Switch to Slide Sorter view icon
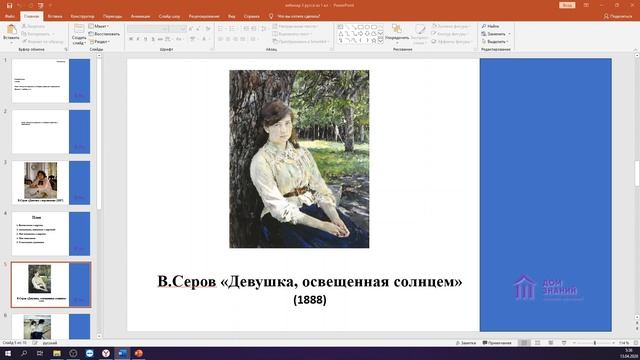Viewport: 640px width, 360px height. click(538, 343)
